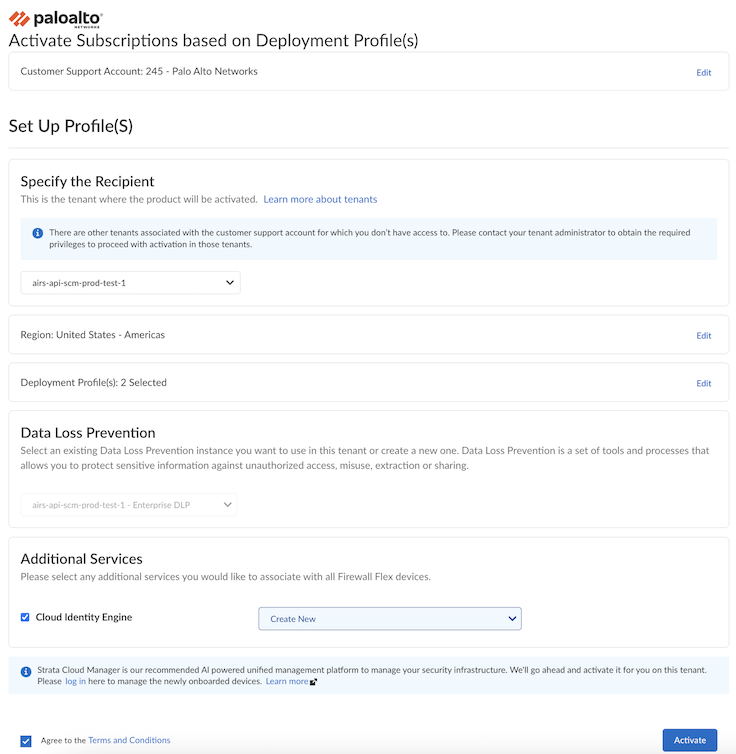Screen dimensions: 736x754
Task: Open Learn more about tenants link
Action: [x=320, y=200]
